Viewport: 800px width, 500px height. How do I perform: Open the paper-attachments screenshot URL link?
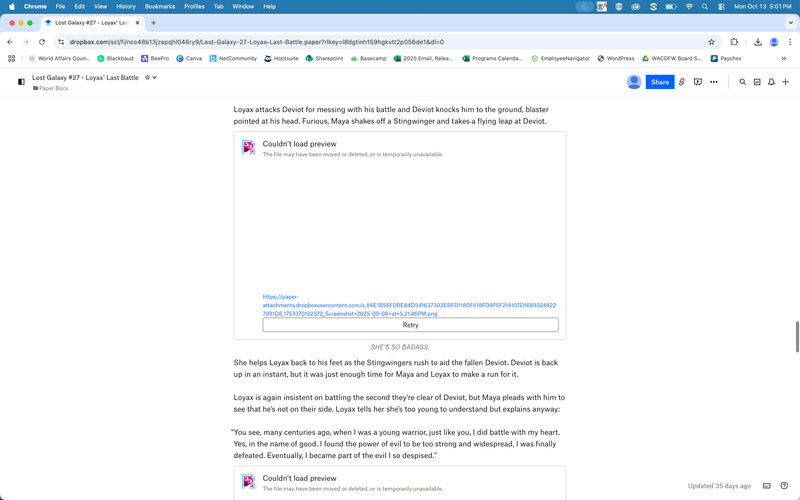pyautogui.click(x=409, y=305)
